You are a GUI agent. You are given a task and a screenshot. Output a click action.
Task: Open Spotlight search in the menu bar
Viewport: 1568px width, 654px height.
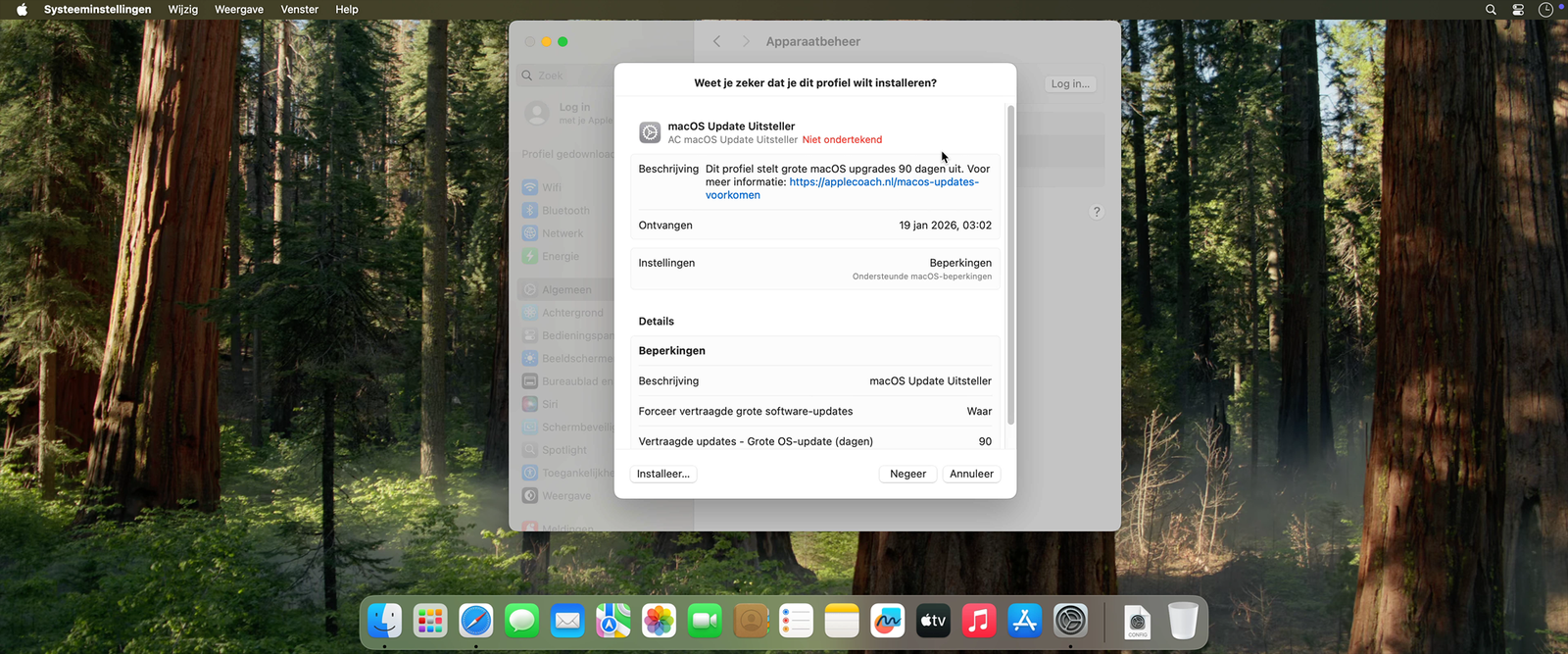point(1491,10)
